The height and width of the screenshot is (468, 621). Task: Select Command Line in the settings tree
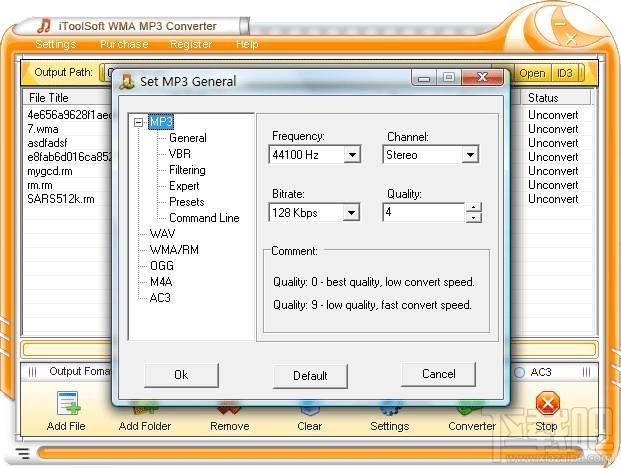(204, 218)
